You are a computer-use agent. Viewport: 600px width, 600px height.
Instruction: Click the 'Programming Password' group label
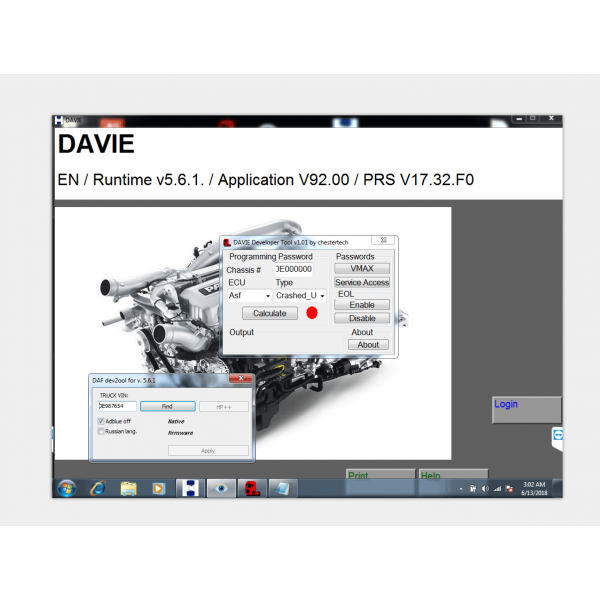(271, 257)
